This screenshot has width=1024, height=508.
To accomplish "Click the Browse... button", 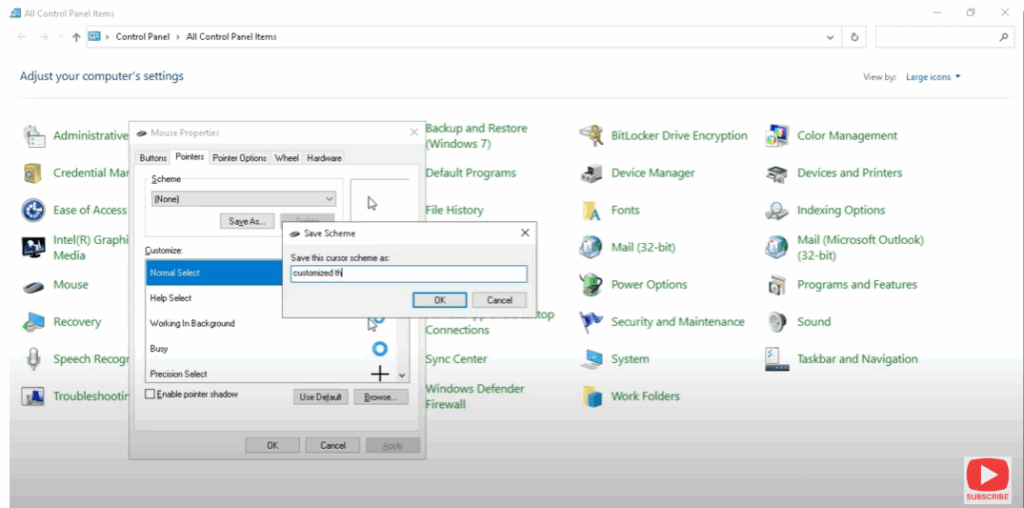I will [x=380, y=397].
